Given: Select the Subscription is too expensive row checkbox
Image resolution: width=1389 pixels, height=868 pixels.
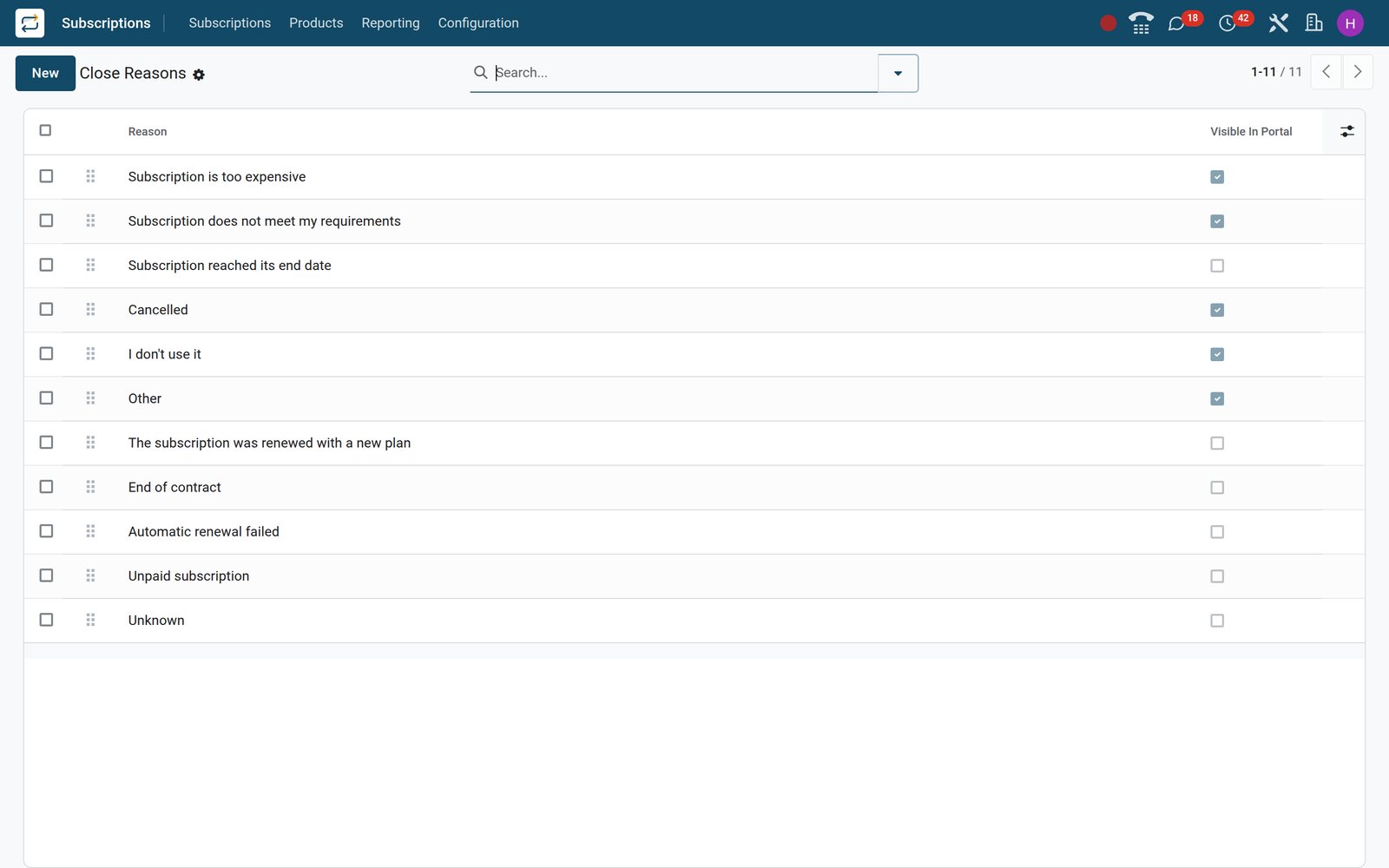Looking at the screenshot, I should click(46, 176).
